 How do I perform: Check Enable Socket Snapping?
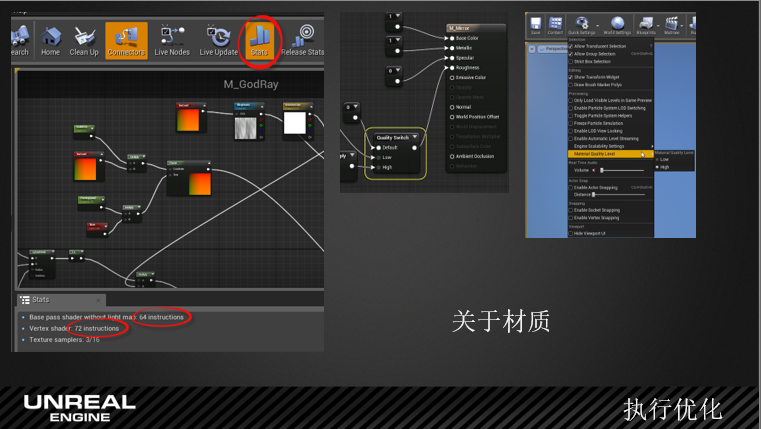point(571,210)
